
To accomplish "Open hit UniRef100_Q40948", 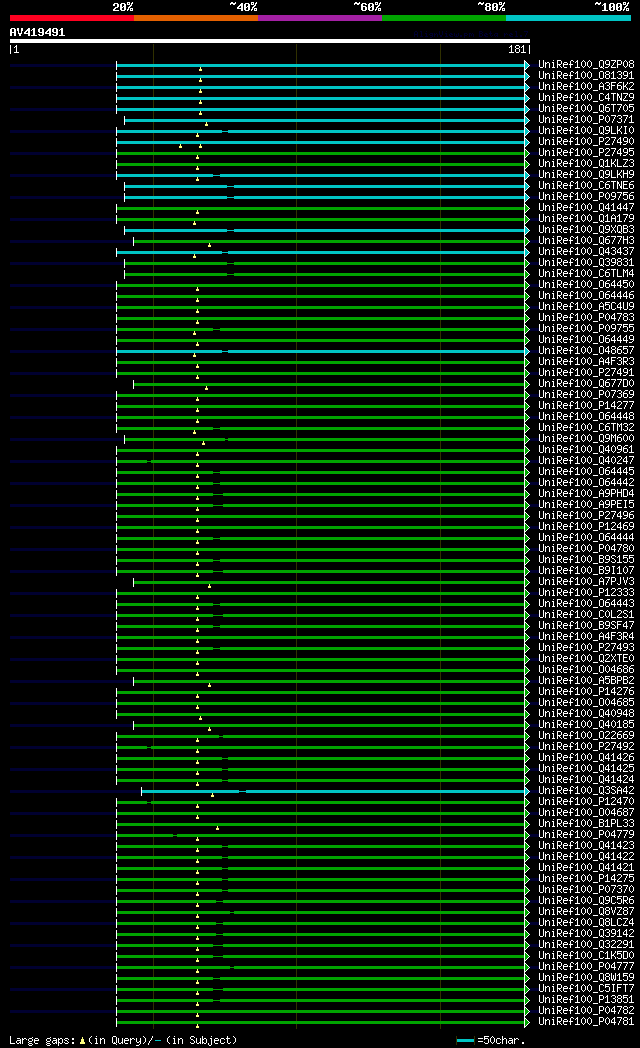I will pyautogui.click(x=587, y=714).
